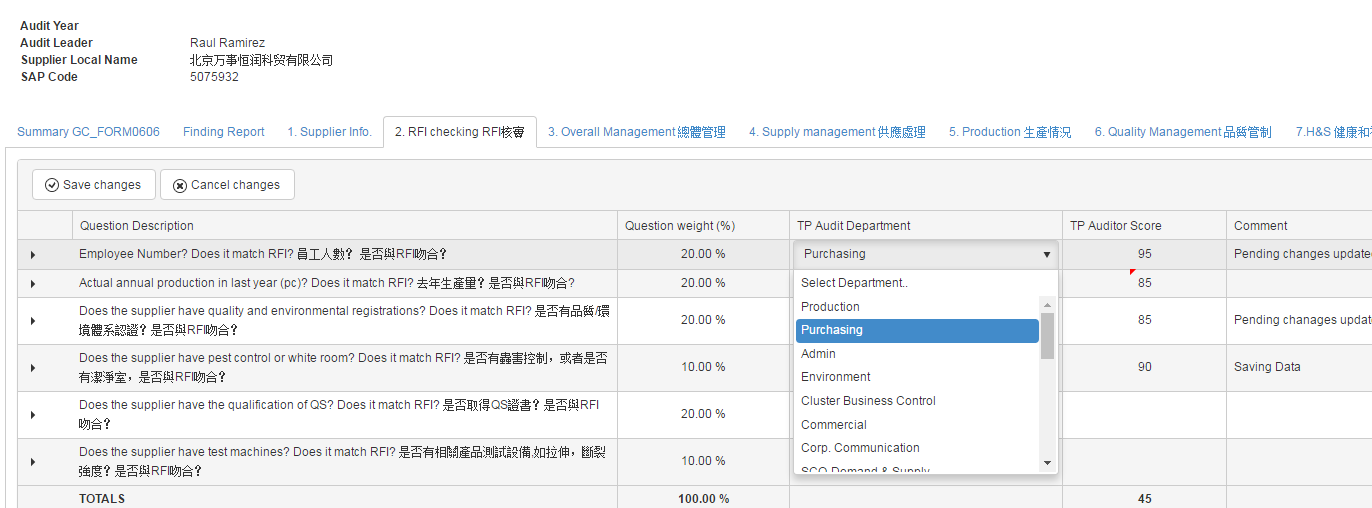This screenshot has width=1372, height=508.
Task: Expand the quality and environmental registrations row
Action: (33, 321)
